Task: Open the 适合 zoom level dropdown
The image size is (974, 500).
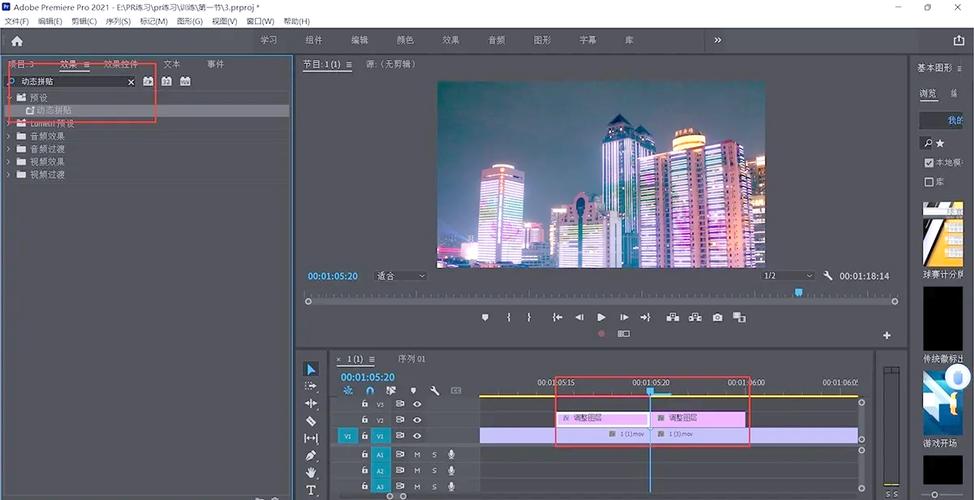Action: [x=401, y=276]
